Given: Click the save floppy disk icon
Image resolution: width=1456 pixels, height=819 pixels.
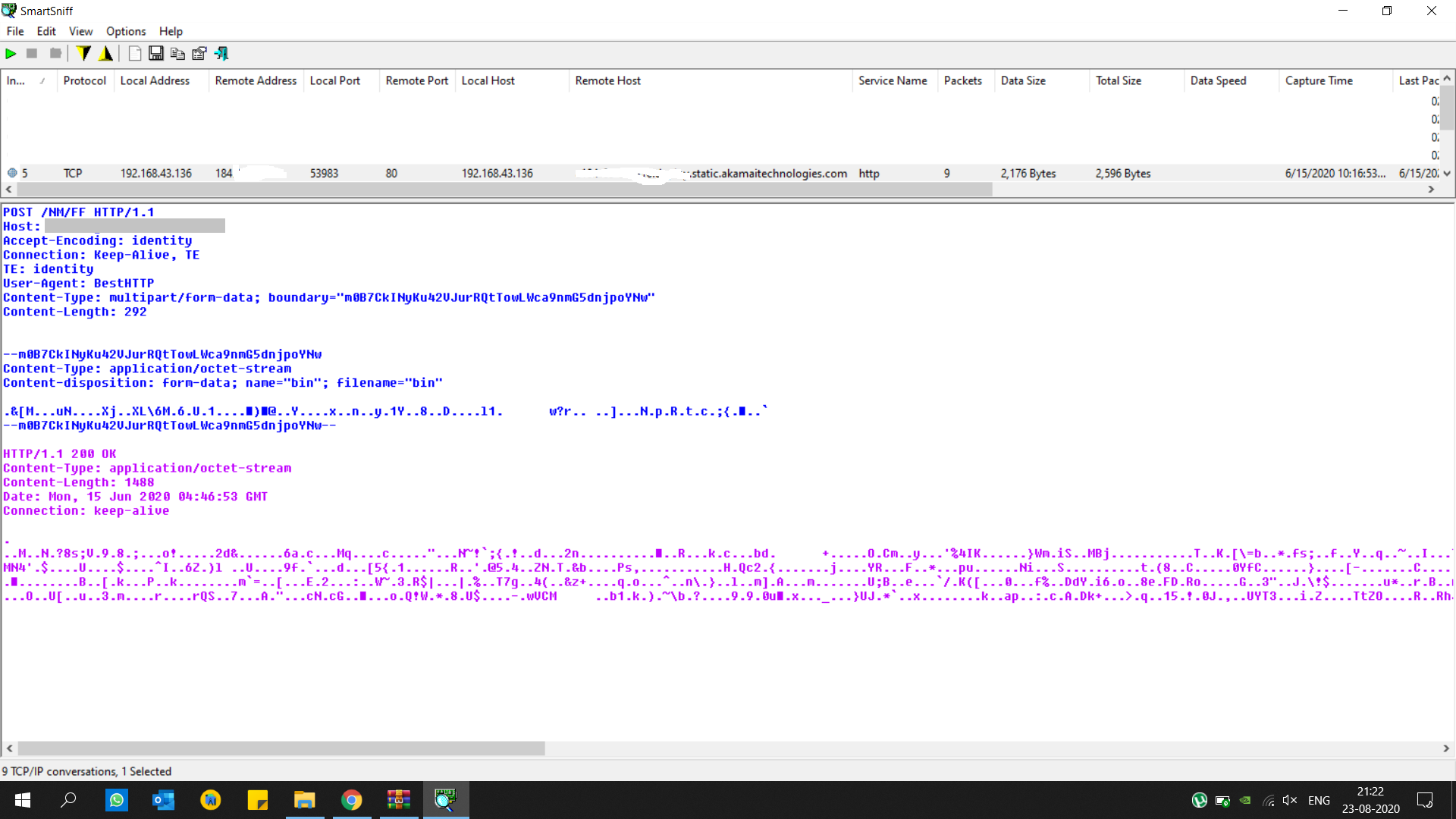Looking at the screenshot, I should [155, 54].
